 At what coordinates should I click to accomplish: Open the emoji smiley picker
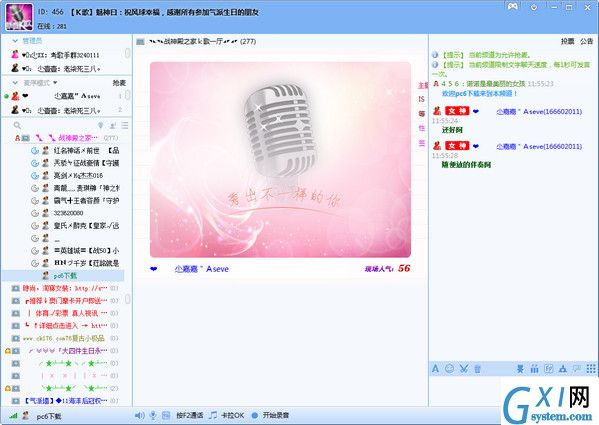[450, 368]
